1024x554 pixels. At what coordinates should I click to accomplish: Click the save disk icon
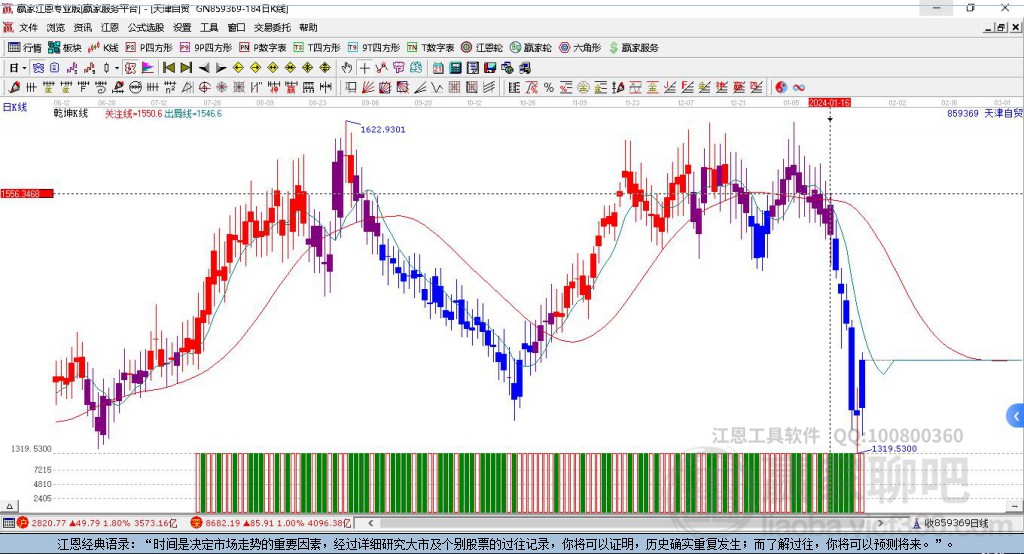[x=490, y=68]
